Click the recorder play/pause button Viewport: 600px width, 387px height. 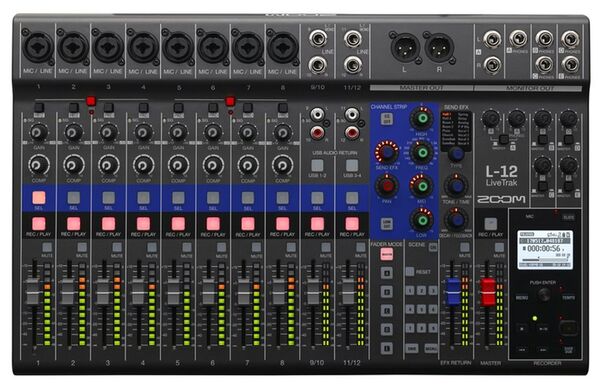(x=543, y=328)
